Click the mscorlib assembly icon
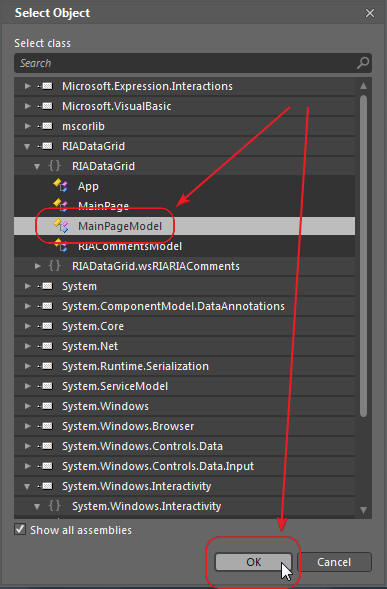Viewport: 387px width, 589px height. pyautogui.click(x=46, y=126)
